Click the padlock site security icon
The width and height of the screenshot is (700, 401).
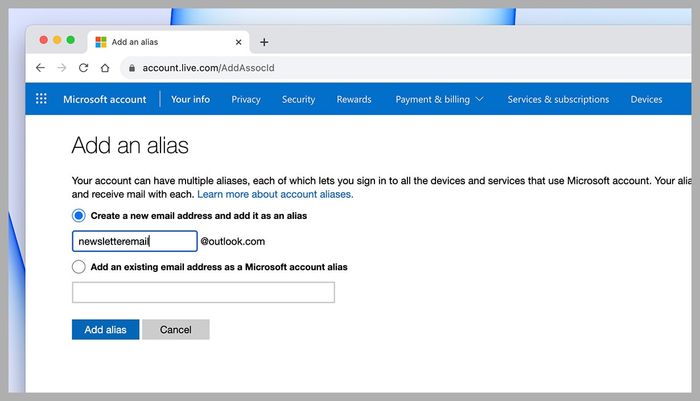pyautogui.click(x=129, y=68)
